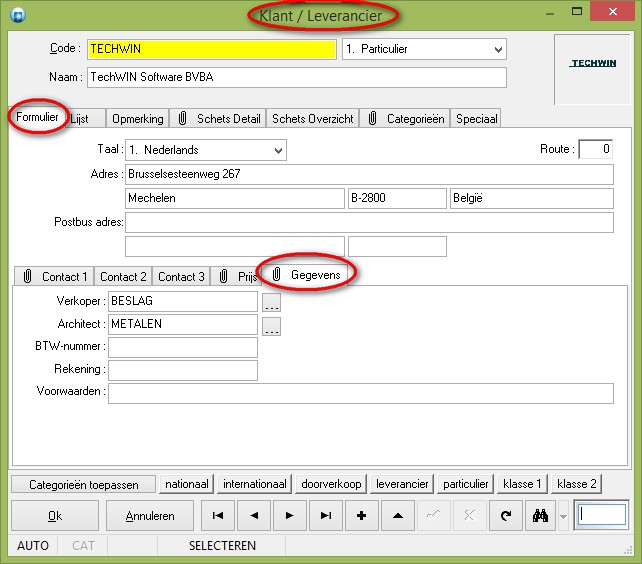Select the Prijs tab
The image size is (642, 564).
coord(237,277)
